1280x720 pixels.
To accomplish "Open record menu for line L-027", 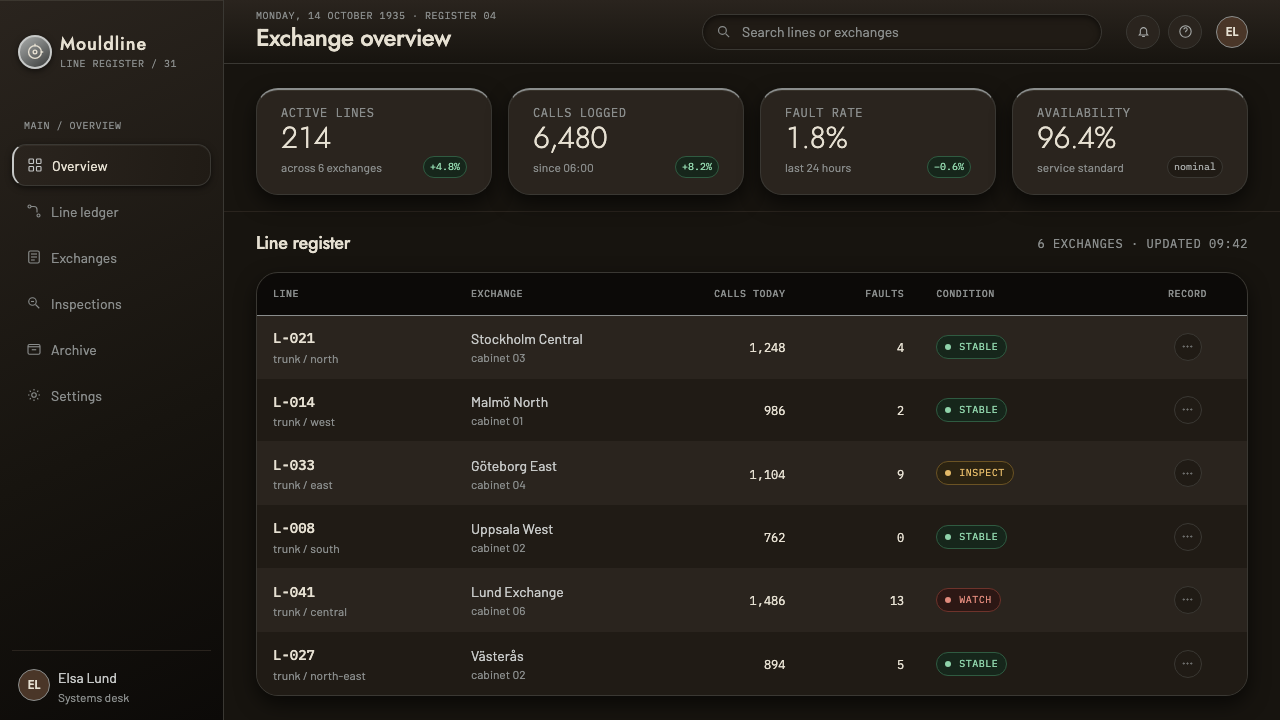I will [1187, 663].
